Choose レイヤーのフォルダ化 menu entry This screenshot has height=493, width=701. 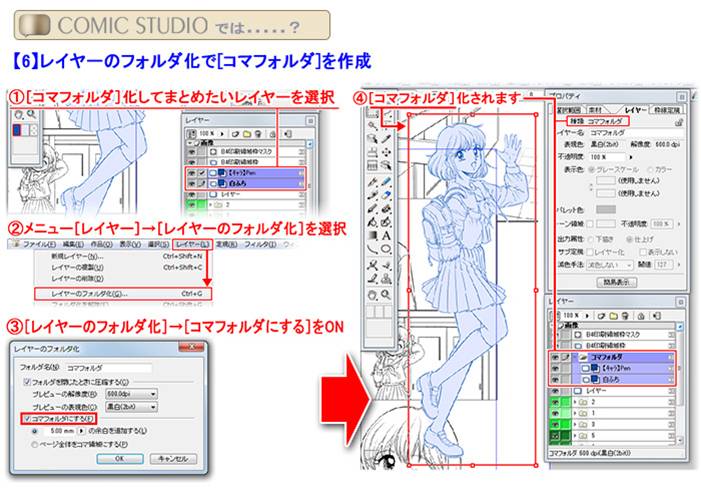(x=123, y=294)
